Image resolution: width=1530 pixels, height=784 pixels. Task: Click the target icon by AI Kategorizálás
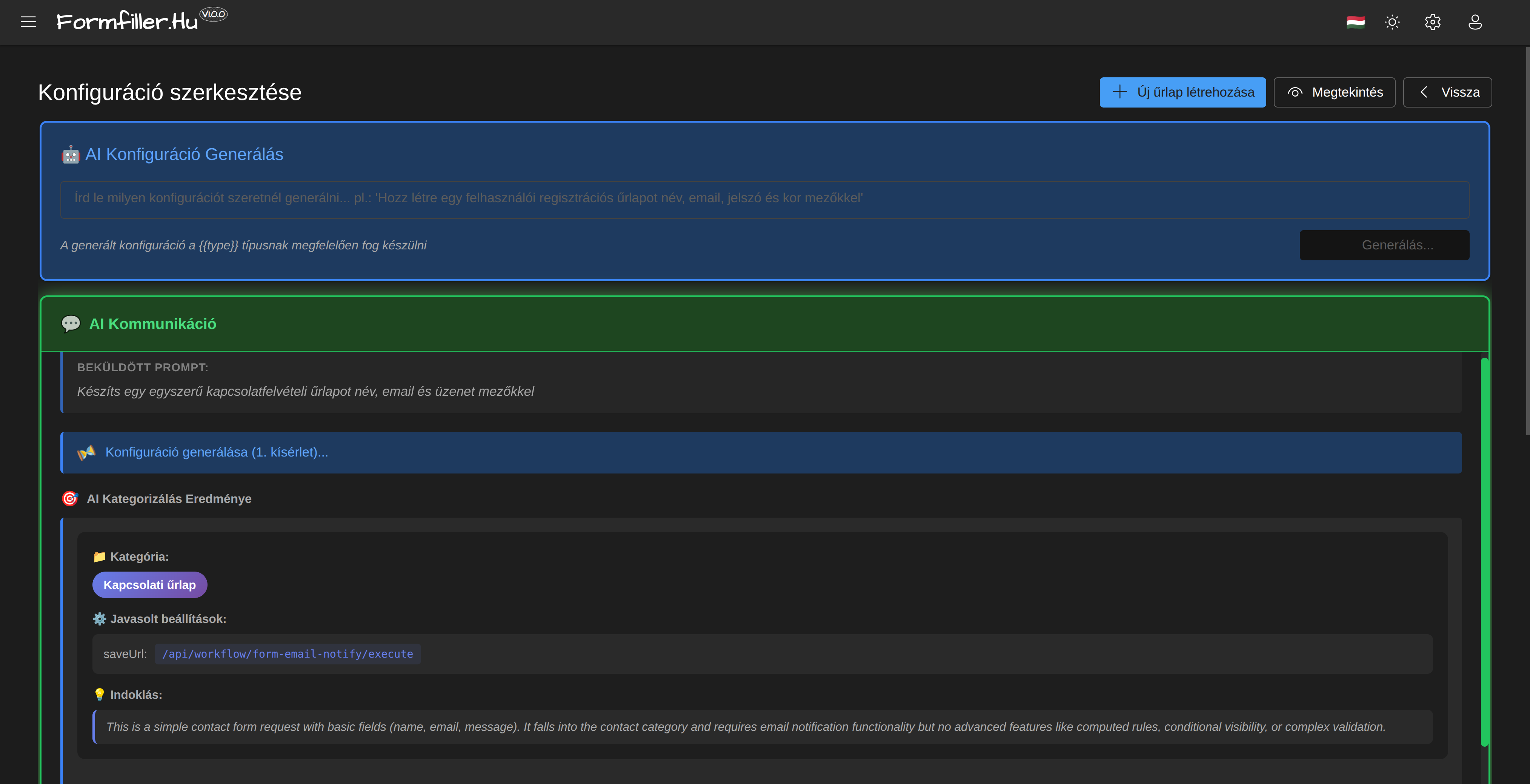click(70, 499)
